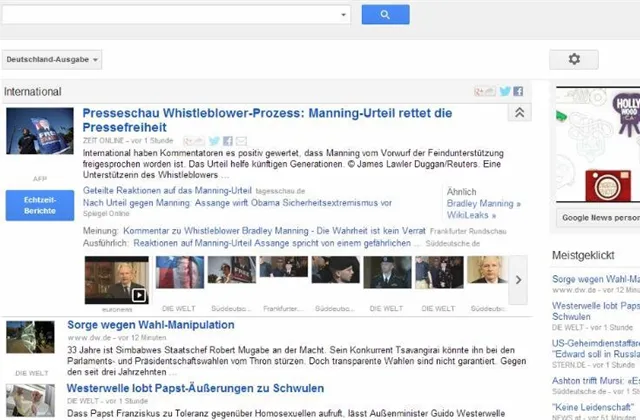This screenshot has height=420, width=640.
Task: Click inside the search input field
Action: click(x=171, y=15)
